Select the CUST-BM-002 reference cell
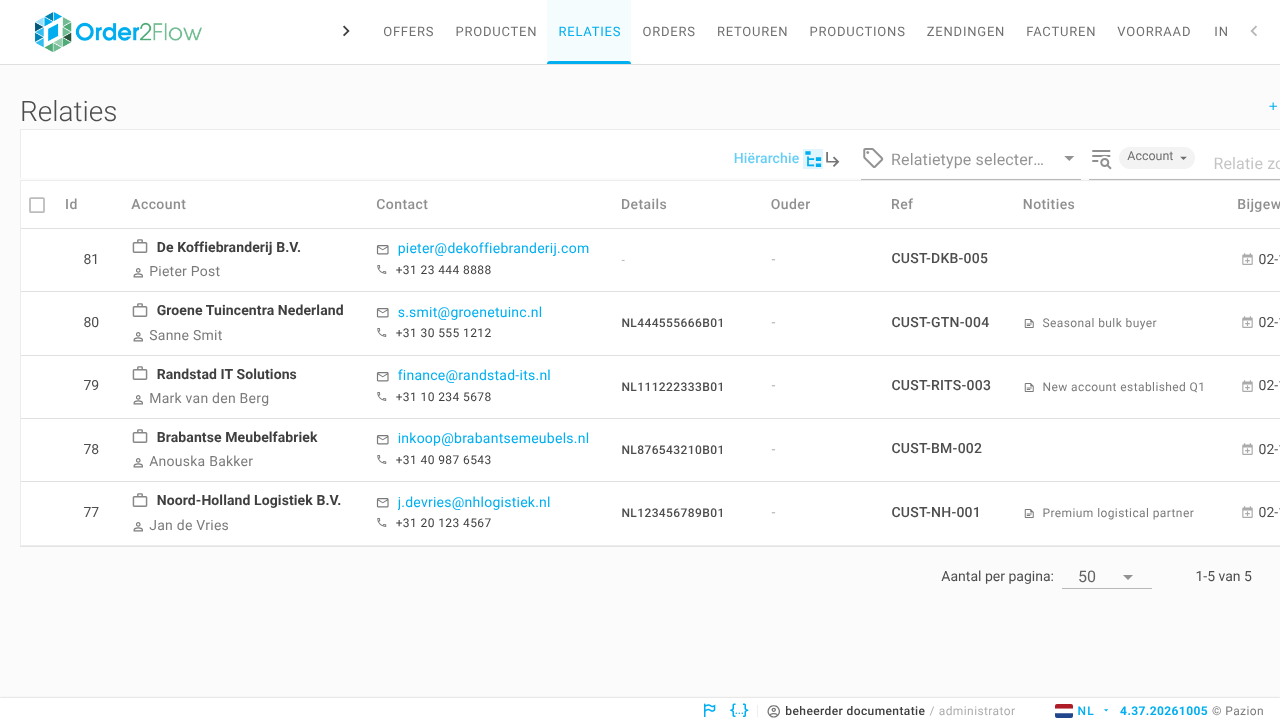The height and width of the screenshot is (720, 1280). (x=936, y=448)
